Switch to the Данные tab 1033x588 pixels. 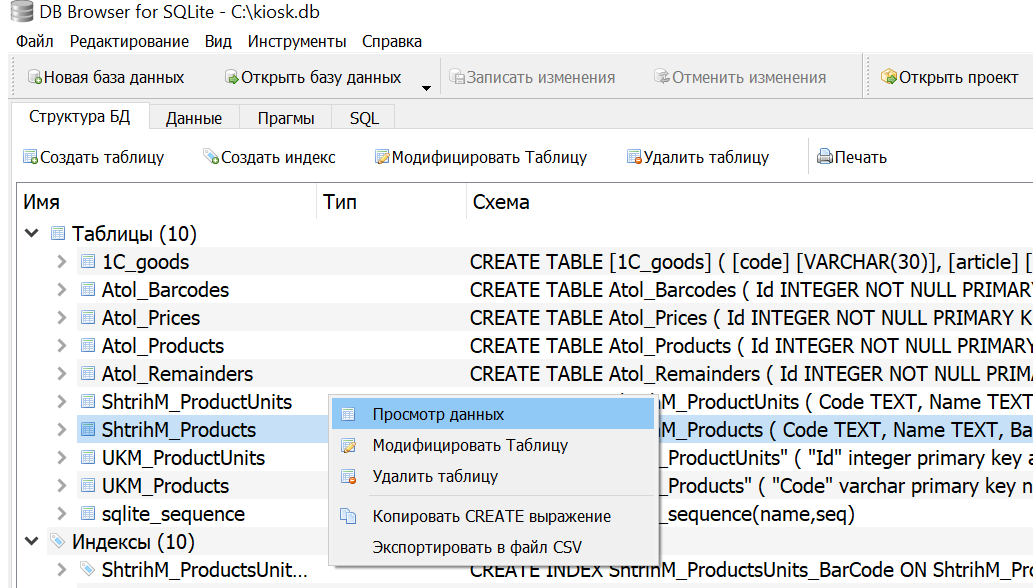click(194, 118)
